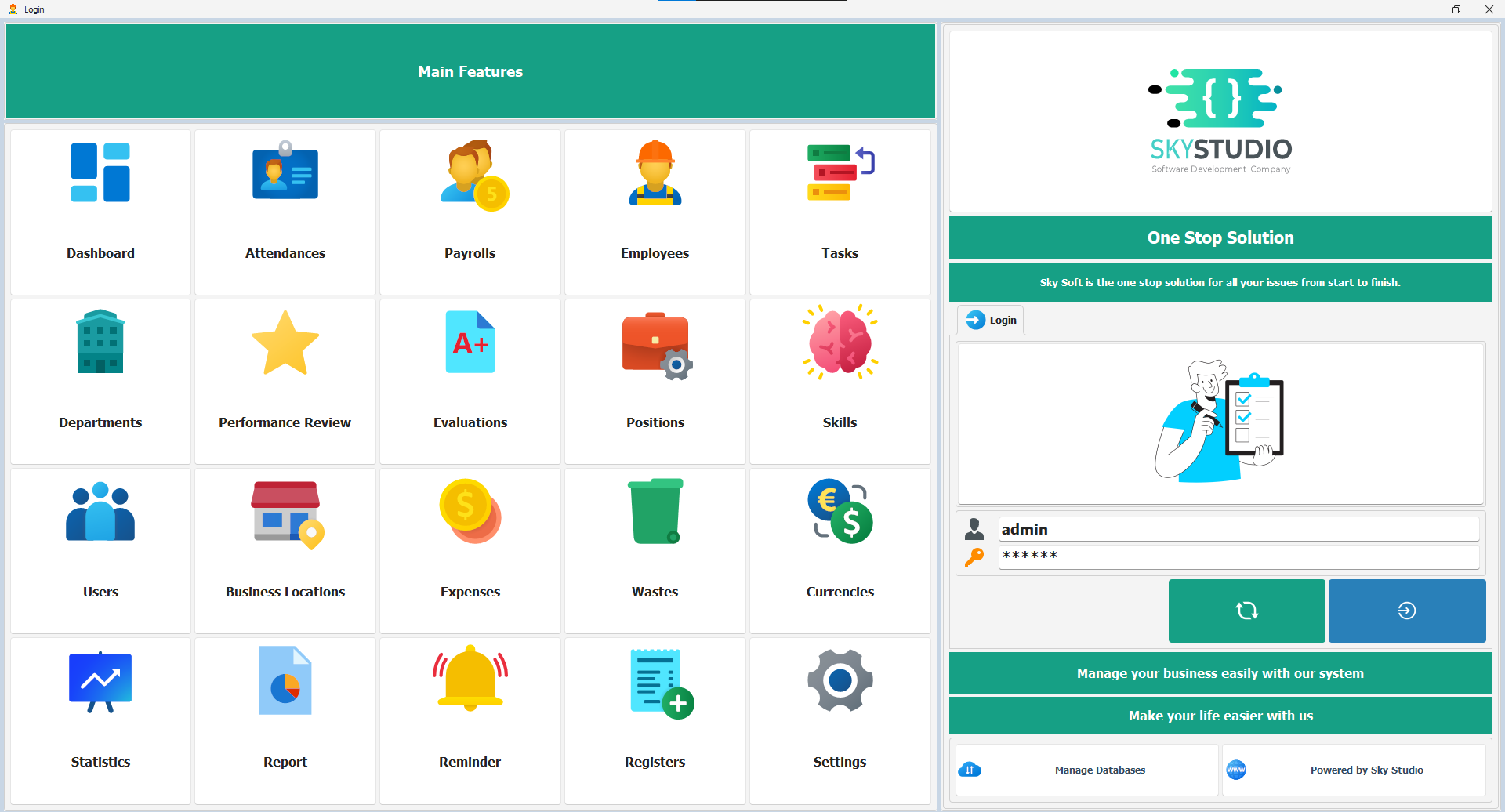Open the Settings gear tile
The height and width of the screenshot is (812, 1505).
pyautogui.click(x=840, y=720)
